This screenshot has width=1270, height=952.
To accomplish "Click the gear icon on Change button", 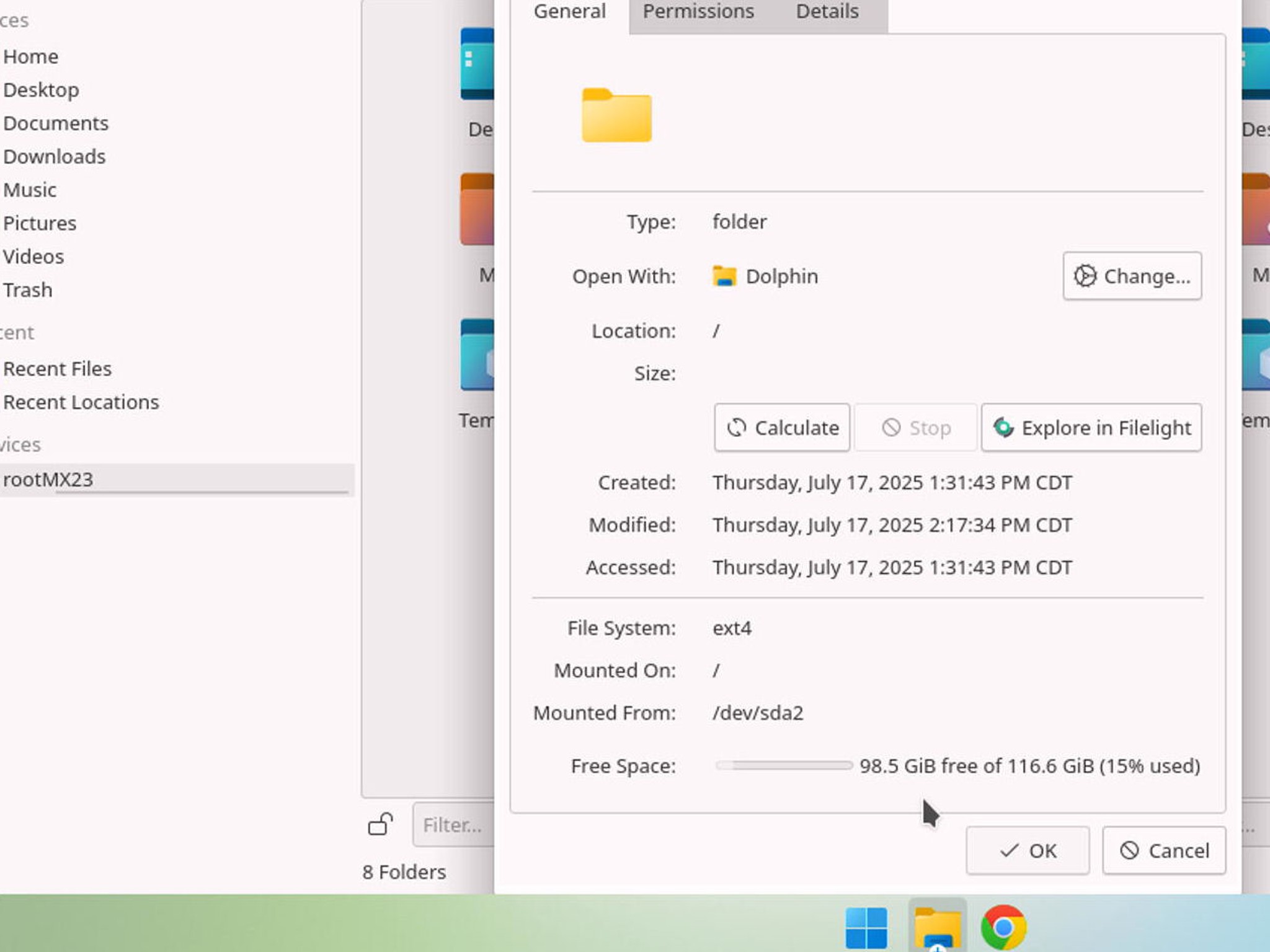I will [x=1085, y=276].
